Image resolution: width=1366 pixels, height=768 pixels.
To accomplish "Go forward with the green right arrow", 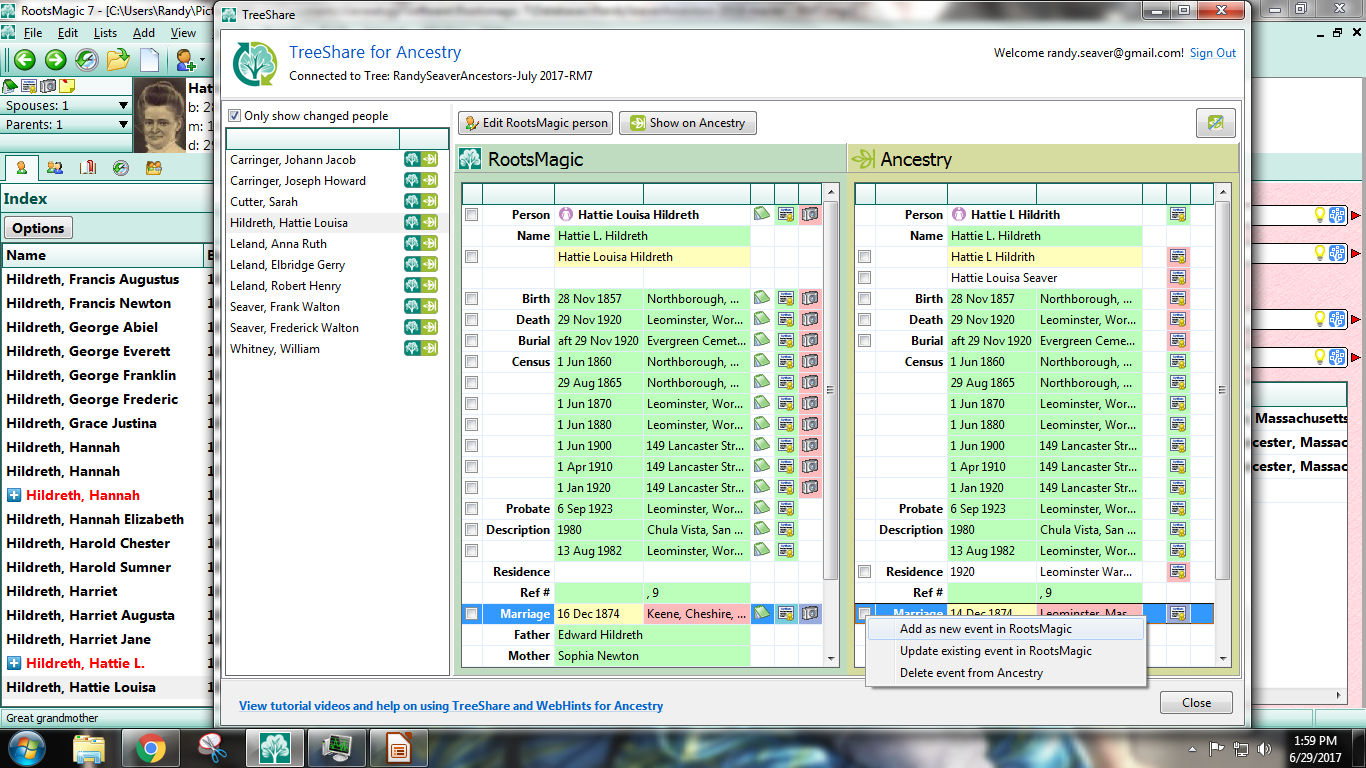I will pos(55,60).
